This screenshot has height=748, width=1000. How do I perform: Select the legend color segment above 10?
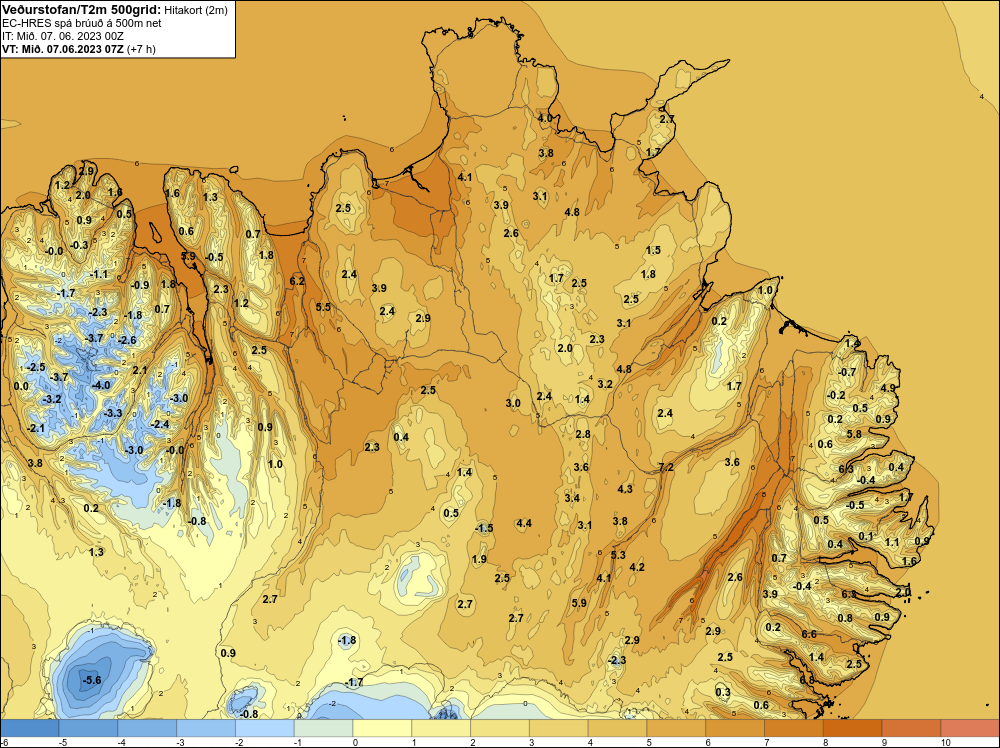tap(970, 728)
